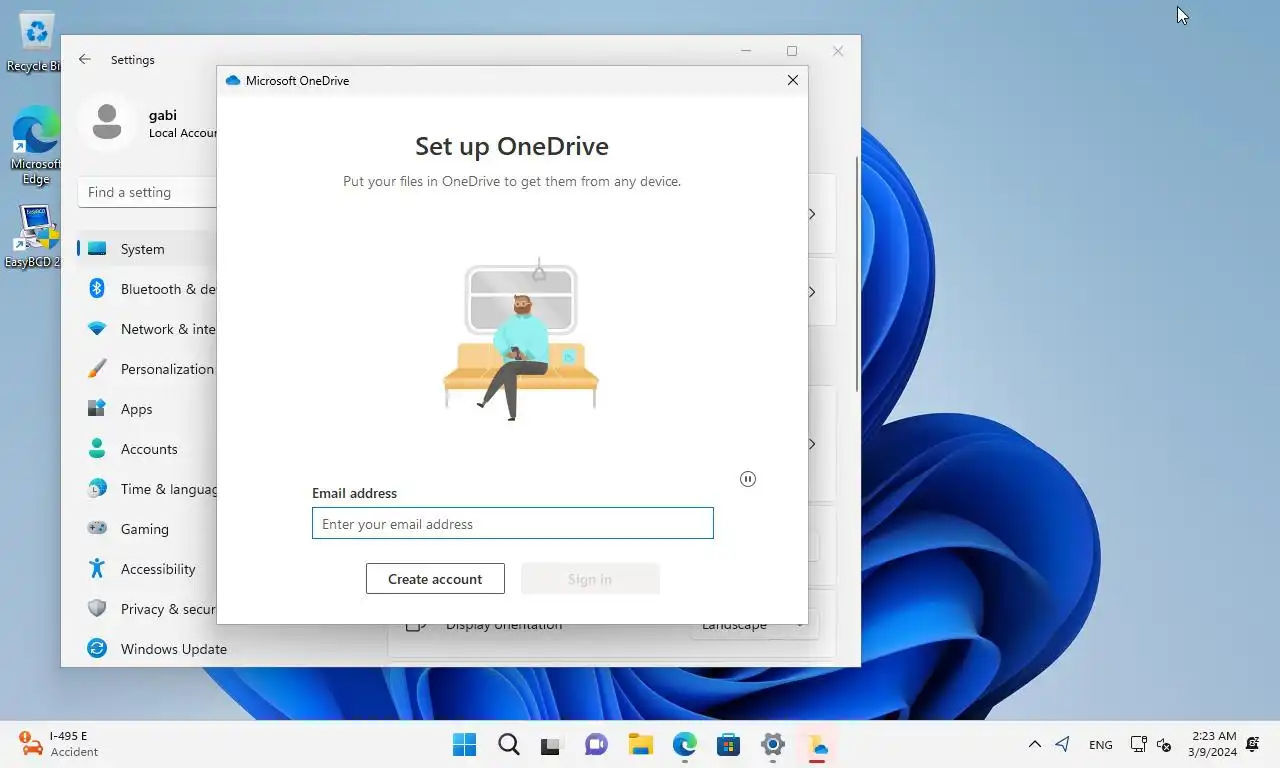The image size is (1280, 768).
Task: Open the notification center bell icon
Action: point(1253,744)
